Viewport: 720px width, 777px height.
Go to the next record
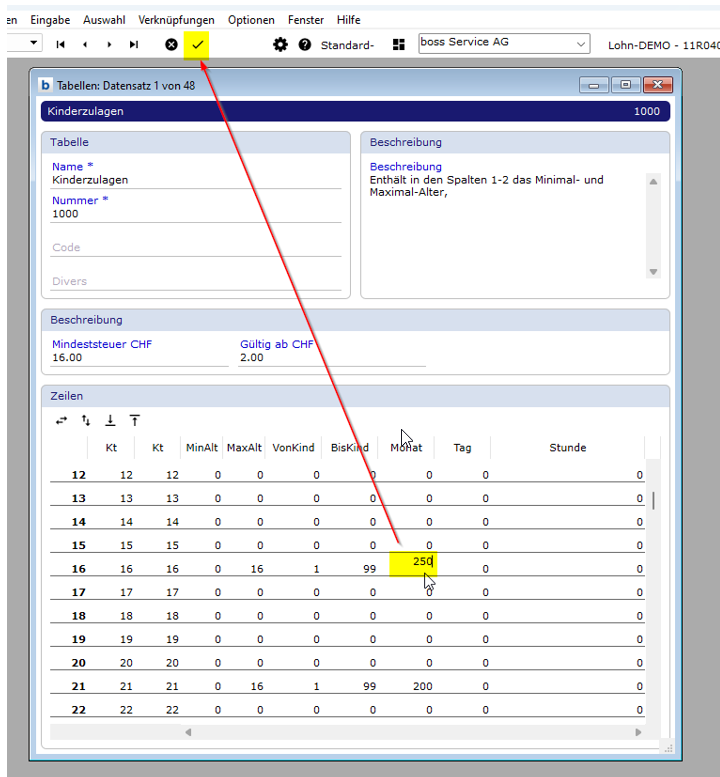(x=109, y=45)
